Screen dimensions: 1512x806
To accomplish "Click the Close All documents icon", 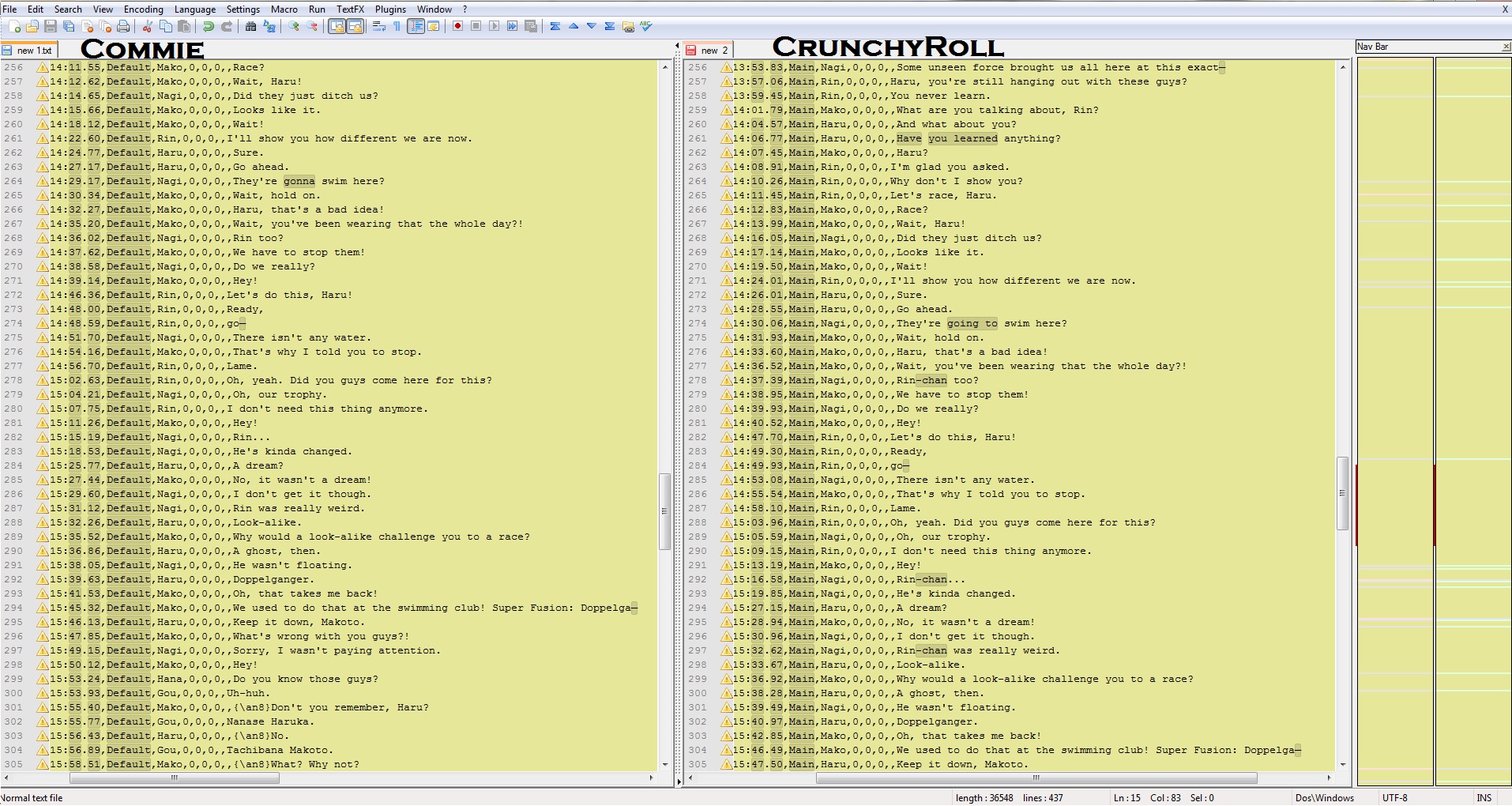I will [x=105, y=26].
